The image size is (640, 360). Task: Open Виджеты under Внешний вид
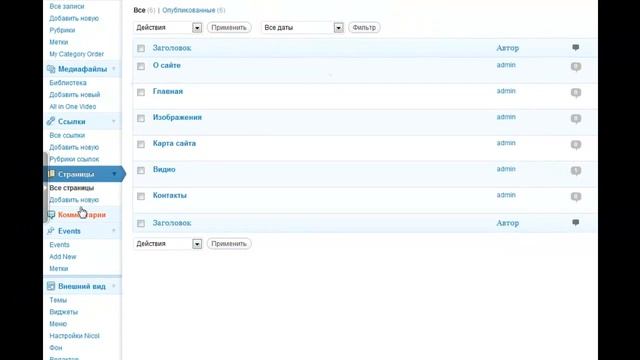click(63, 312)
